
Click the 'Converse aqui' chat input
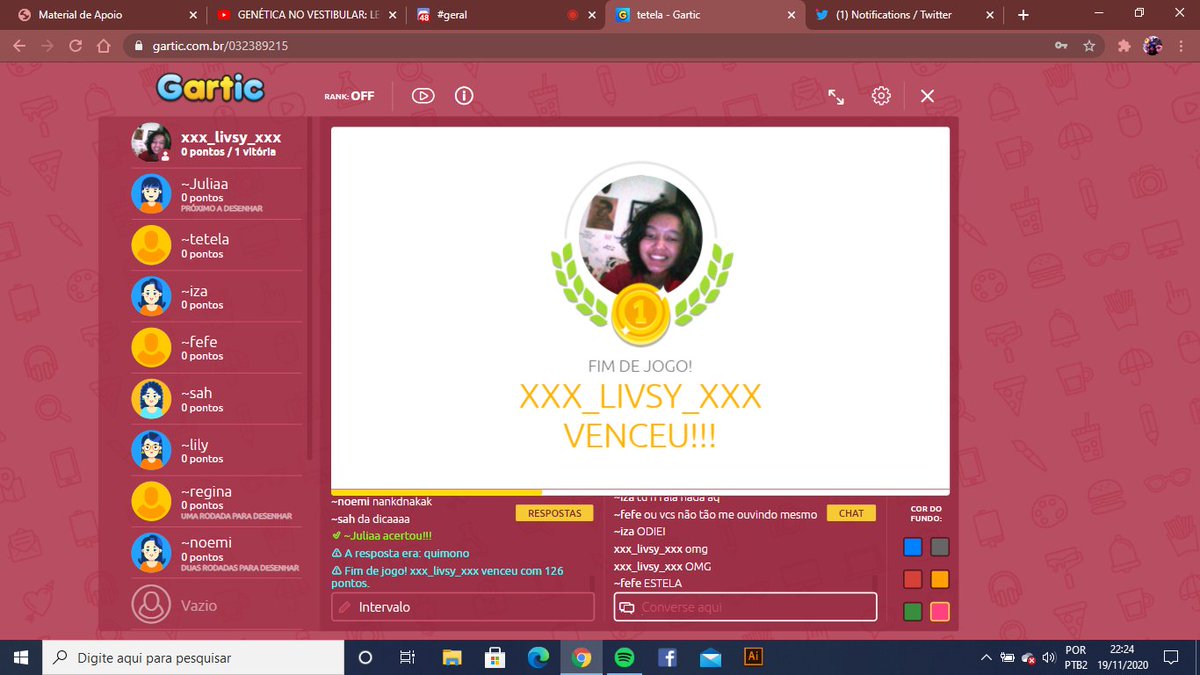click(x=745, y=607)
